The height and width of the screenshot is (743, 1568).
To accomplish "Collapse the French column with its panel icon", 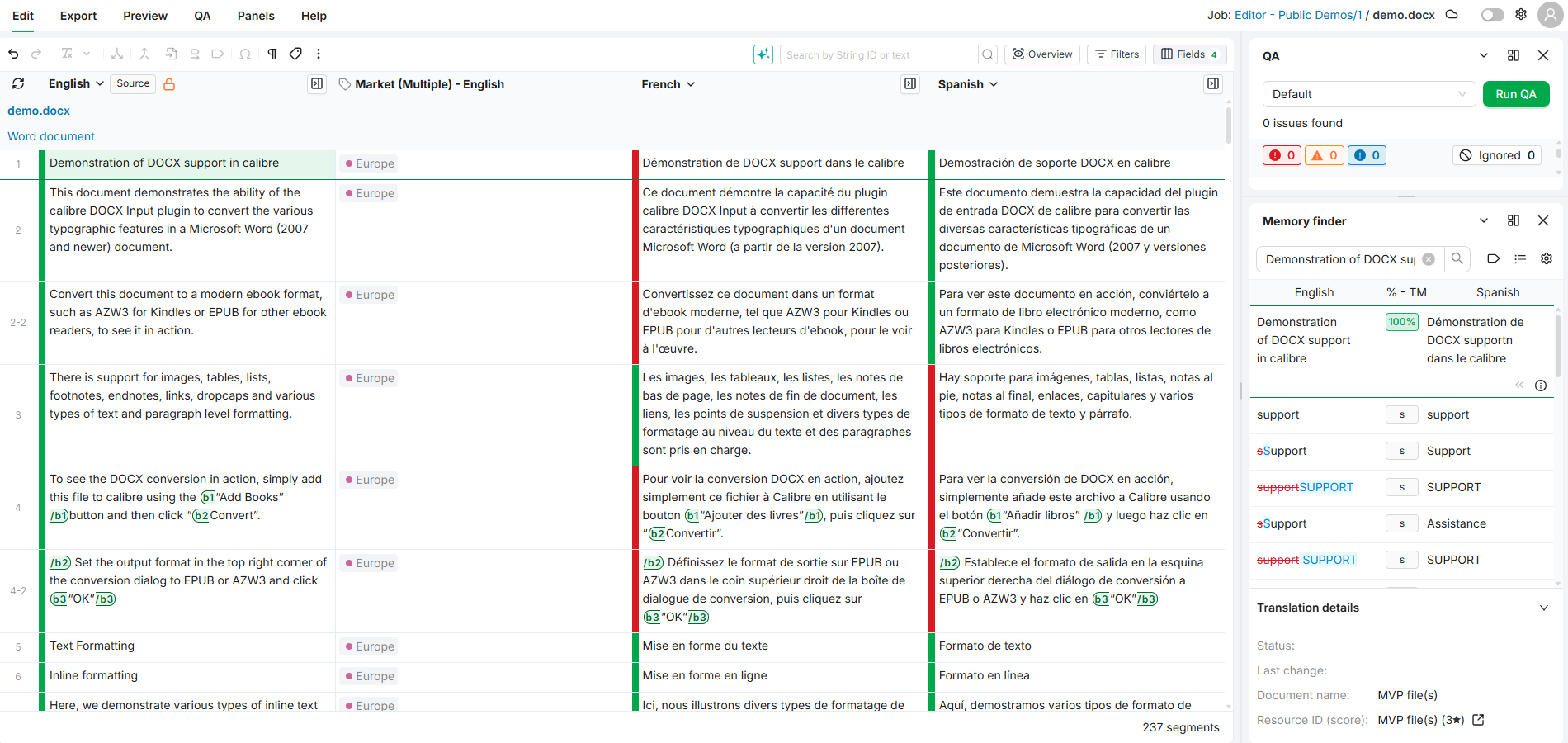I will pyautogui.click(x=909, y=84).
